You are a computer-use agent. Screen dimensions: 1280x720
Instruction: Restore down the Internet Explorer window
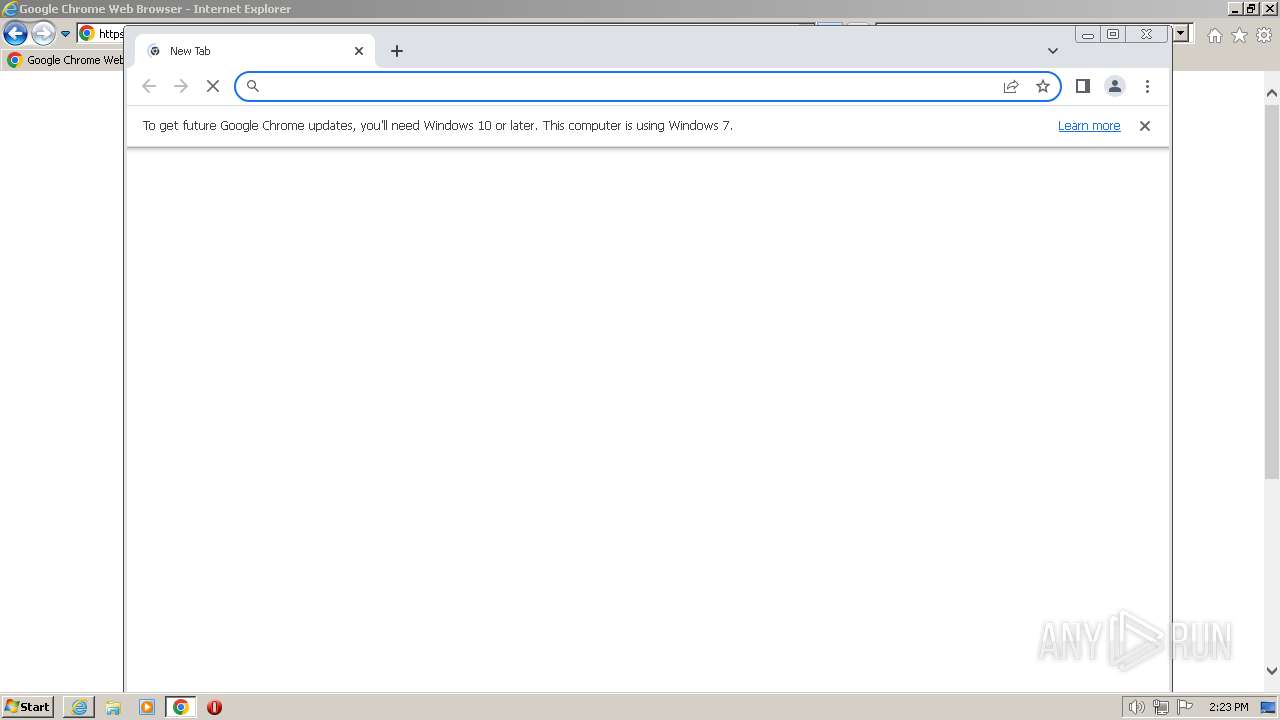[x=1251, y=9]
